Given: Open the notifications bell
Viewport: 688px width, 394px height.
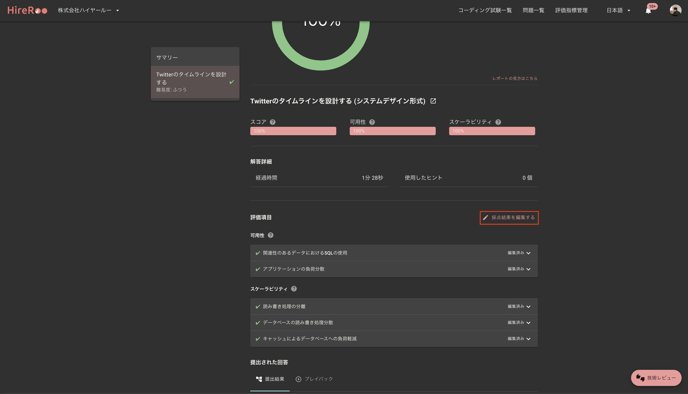Looking at the screenshot, I should pos(648,11).
